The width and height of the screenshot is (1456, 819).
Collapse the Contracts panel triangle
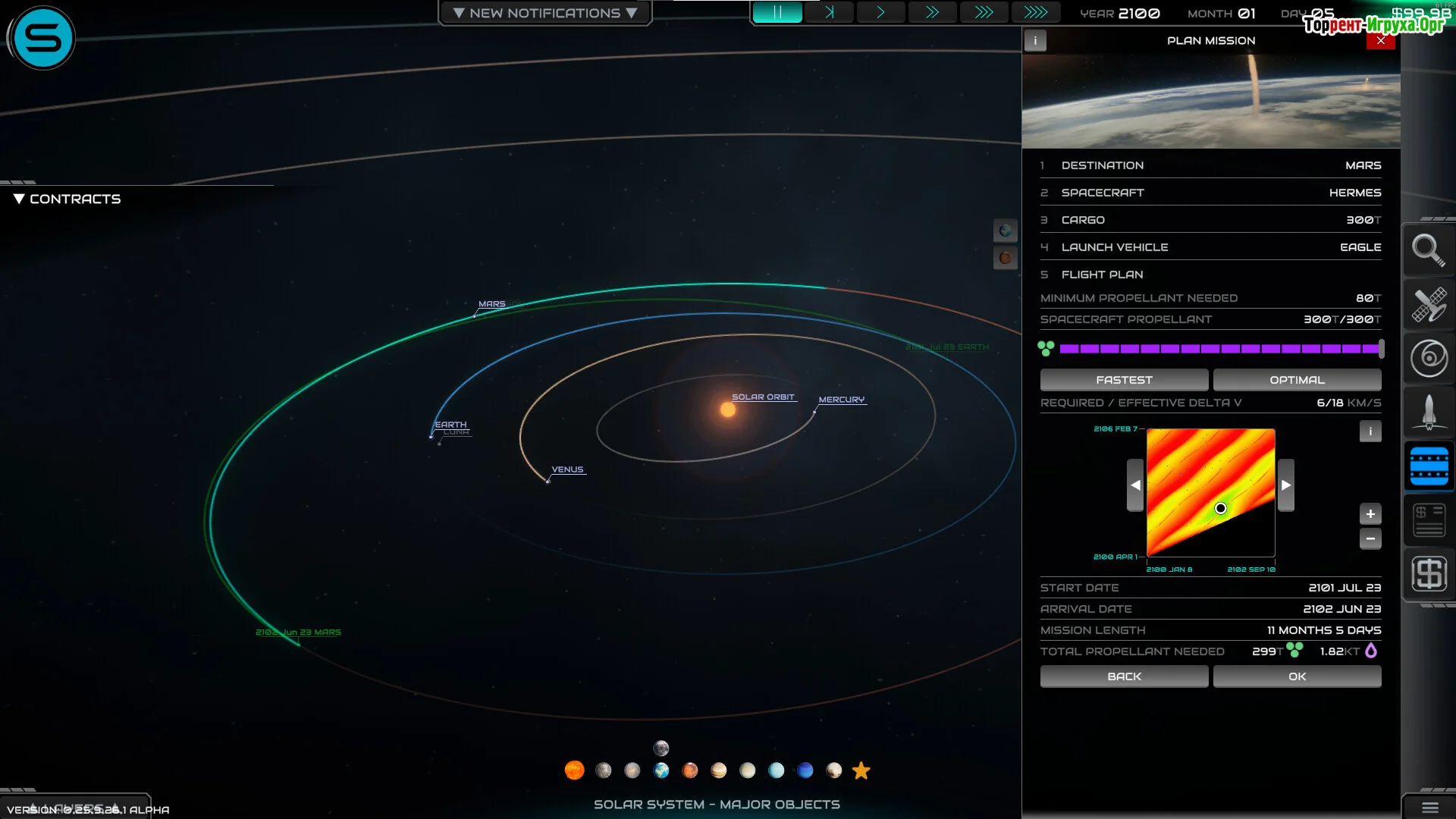pos(19,199)
